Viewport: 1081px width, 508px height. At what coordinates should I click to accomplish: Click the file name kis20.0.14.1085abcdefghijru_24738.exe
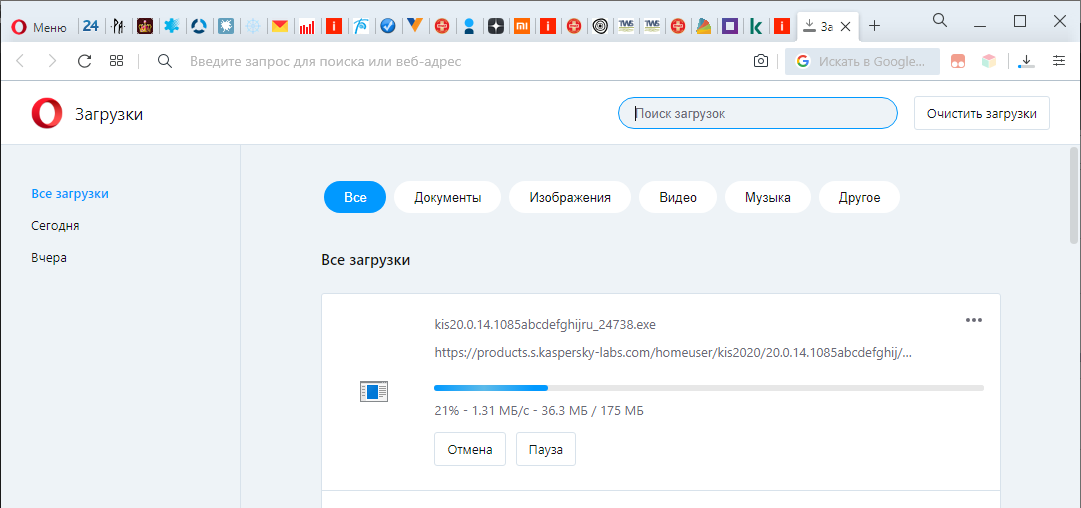(x=545, y=324)
